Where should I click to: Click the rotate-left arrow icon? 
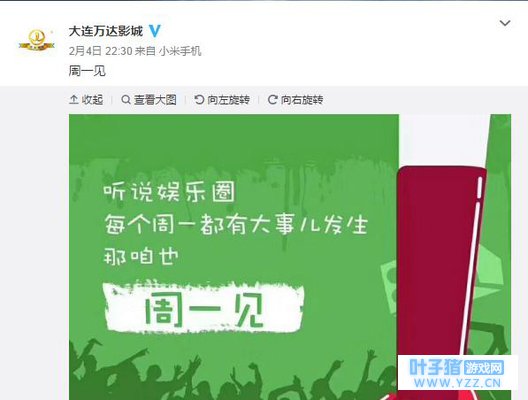tap(199, 99)
